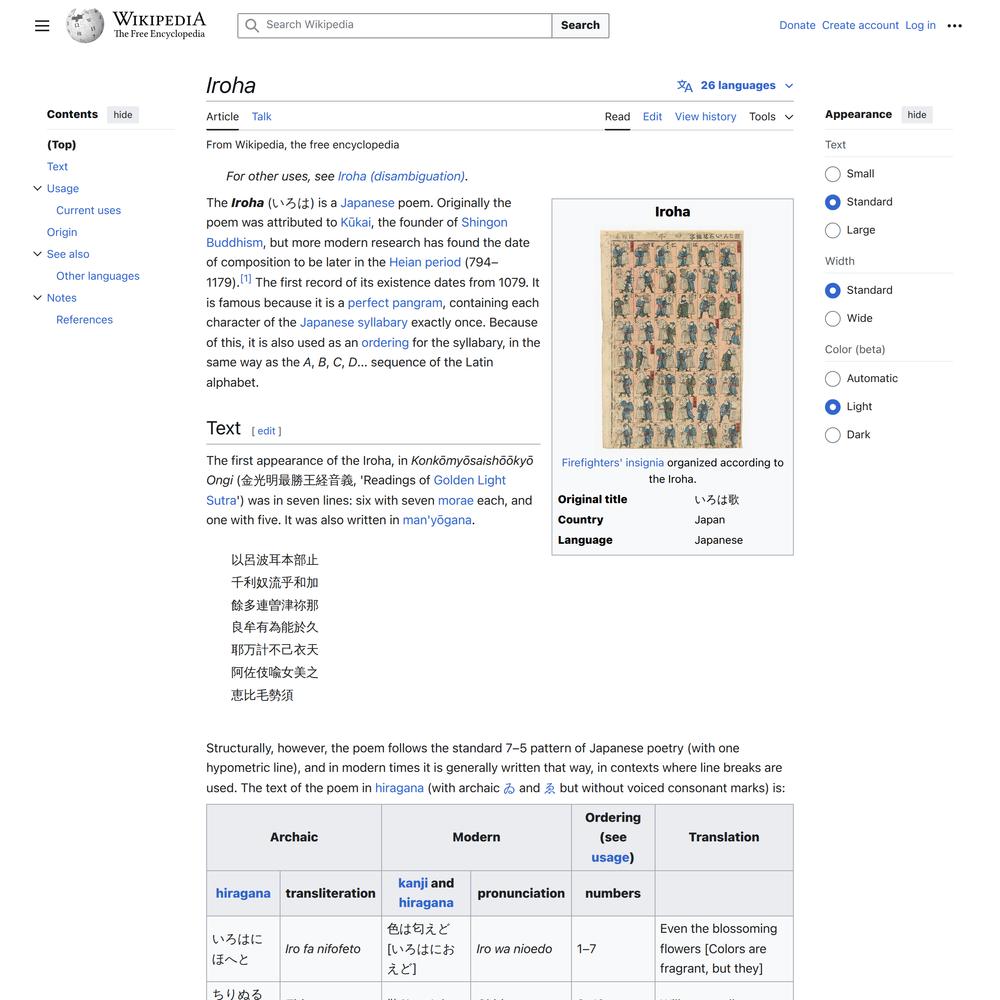The height and width of the screenshot is (1000, 1000).
Task: Click the Donate link
Action: (797, 26)
